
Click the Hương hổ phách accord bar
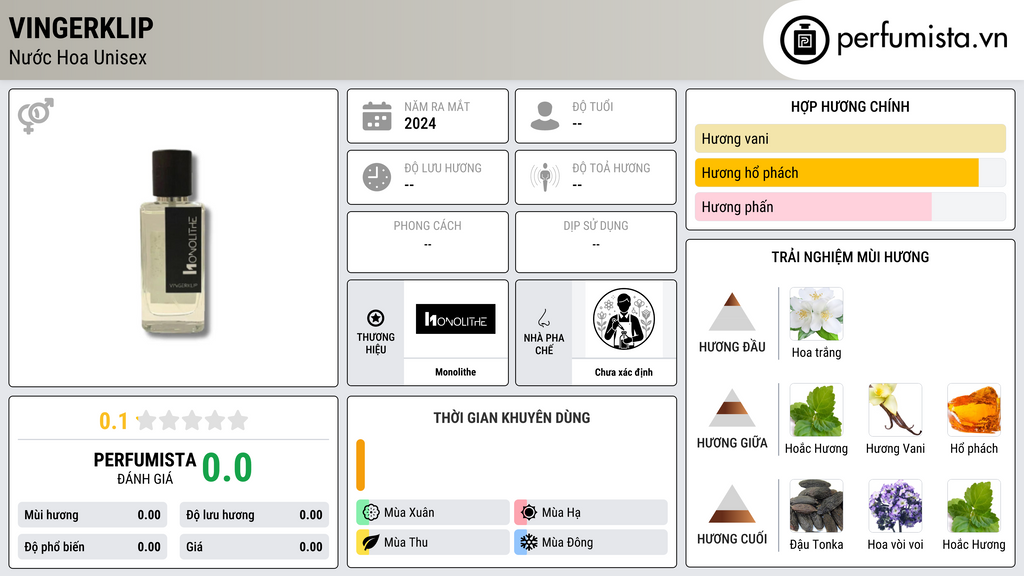[850, 172]
